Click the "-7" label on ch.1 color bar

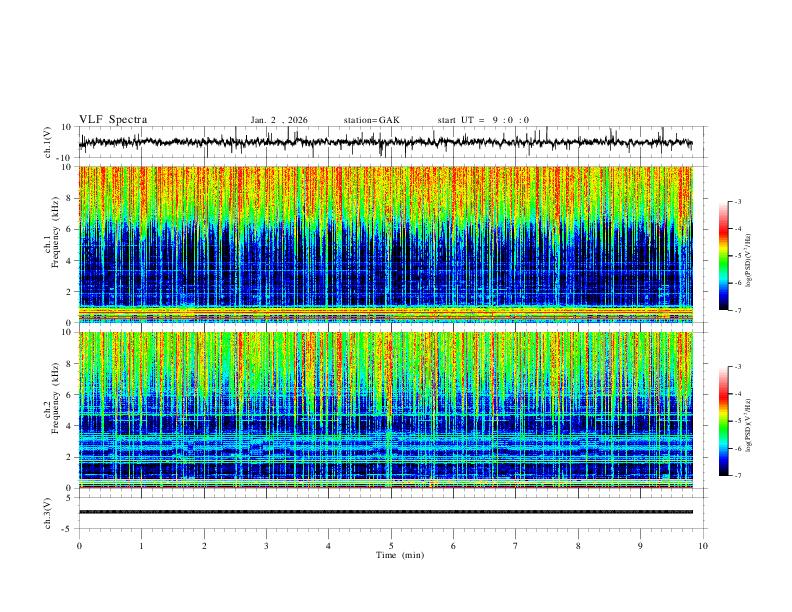[737, 310]
